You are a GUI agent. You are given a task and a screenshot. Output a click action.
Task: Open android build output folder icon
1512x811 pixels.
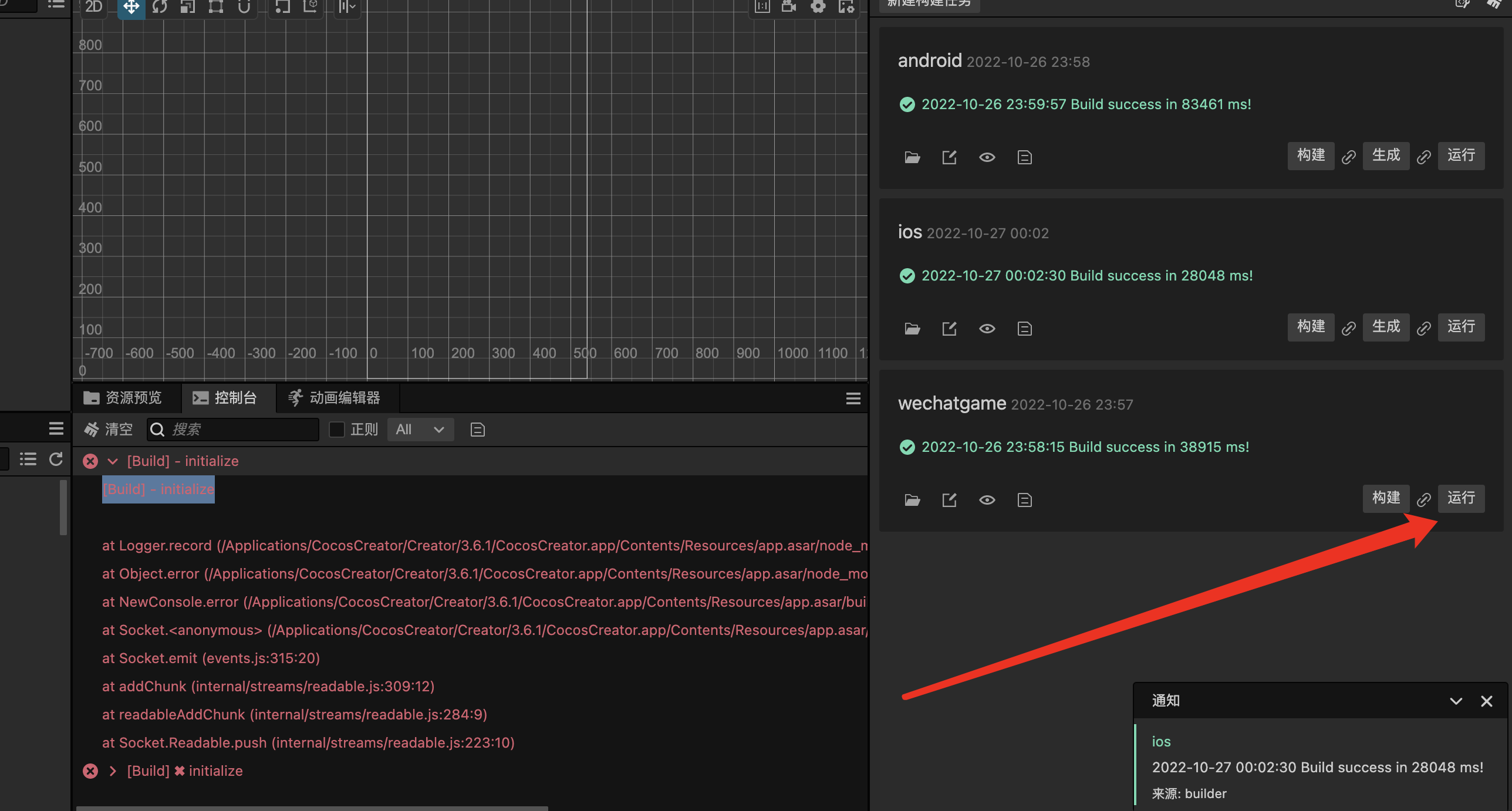pos(912,157)
